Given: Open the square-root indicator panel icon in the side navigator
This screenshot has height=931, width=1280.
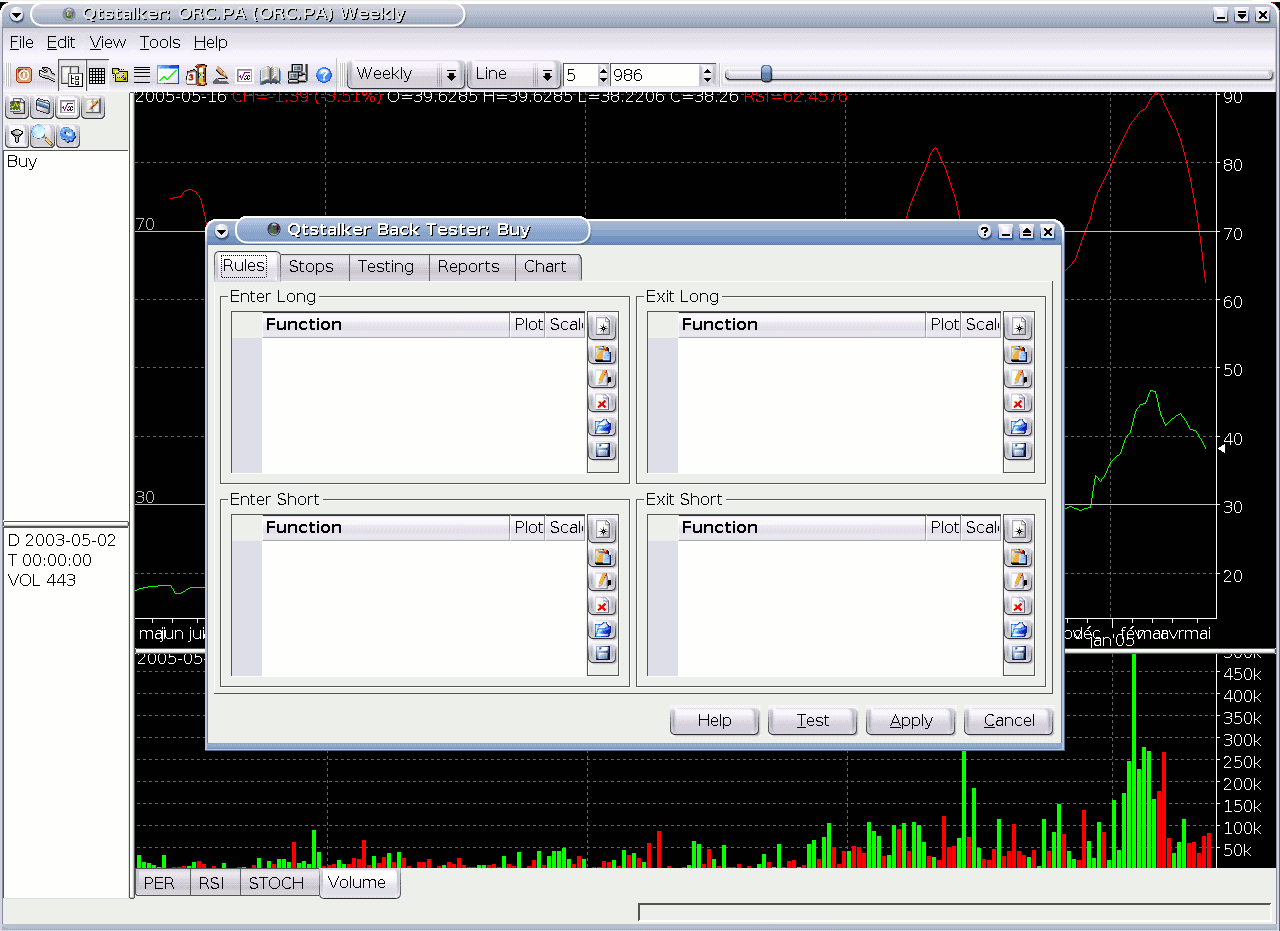Looking at the screenshot, I should [68, 107].
